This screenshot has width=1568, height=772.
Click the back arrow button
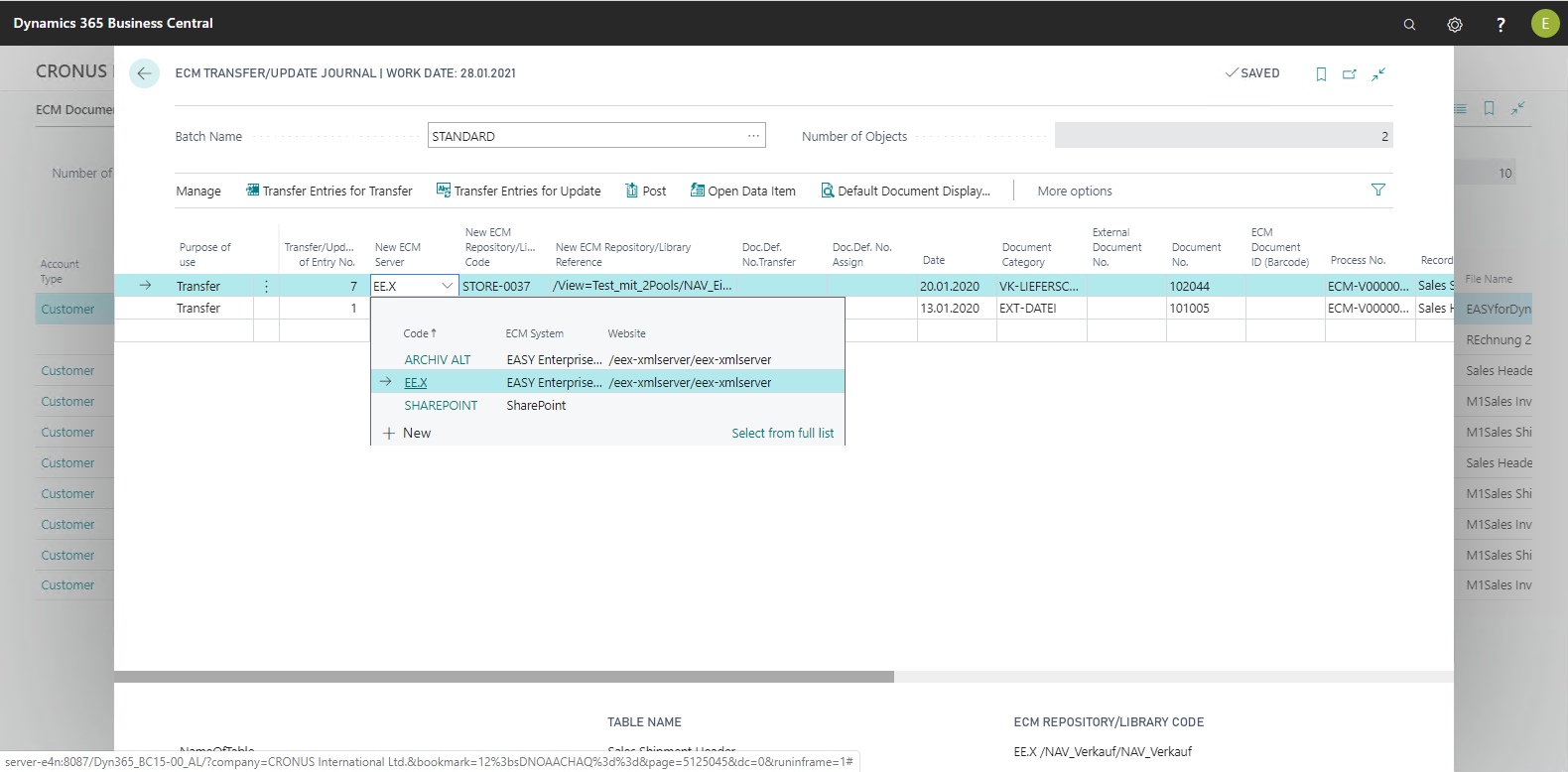pos(144,73)
